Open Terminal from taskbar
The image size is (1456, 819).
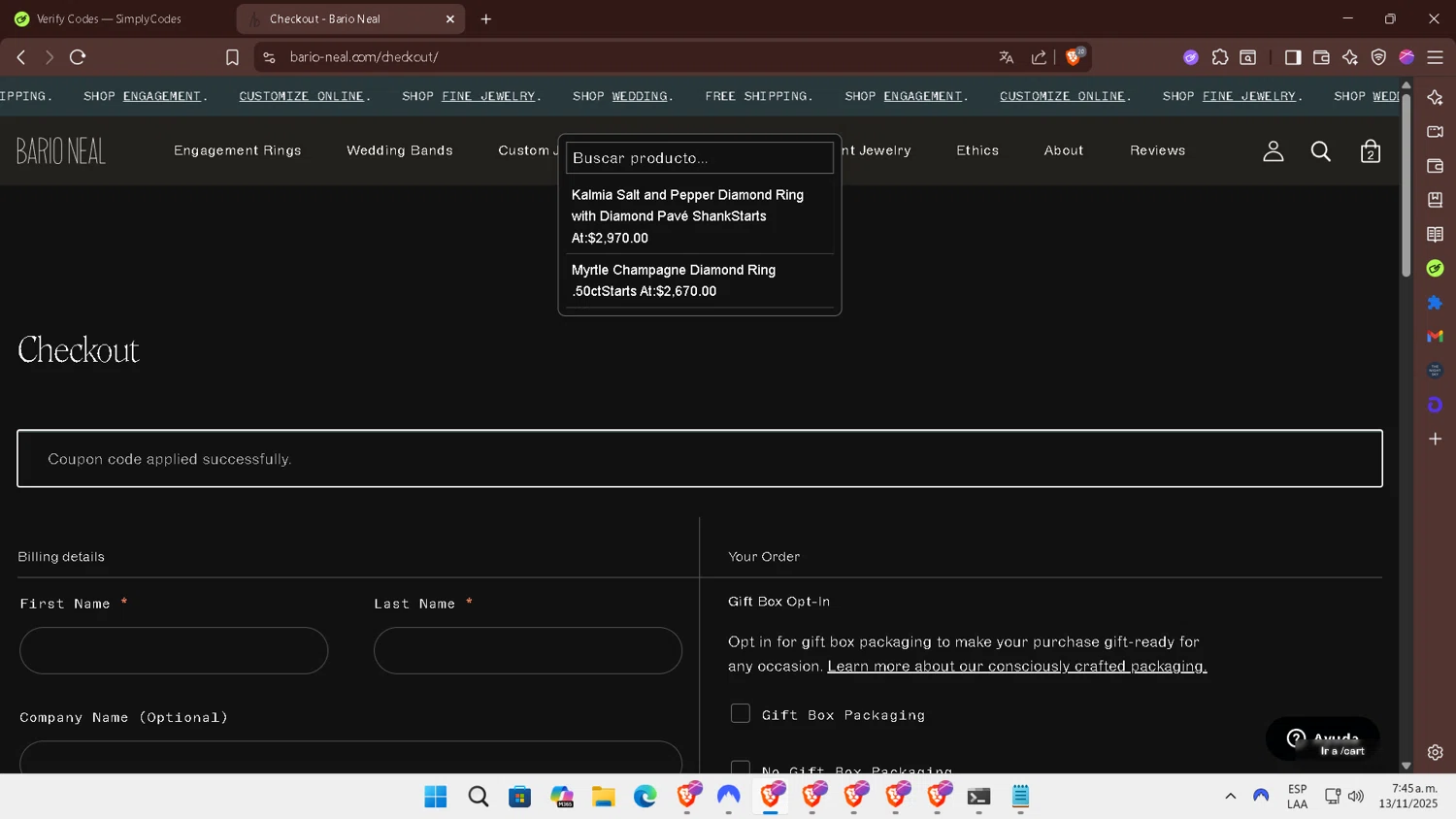tap(978, 797)
